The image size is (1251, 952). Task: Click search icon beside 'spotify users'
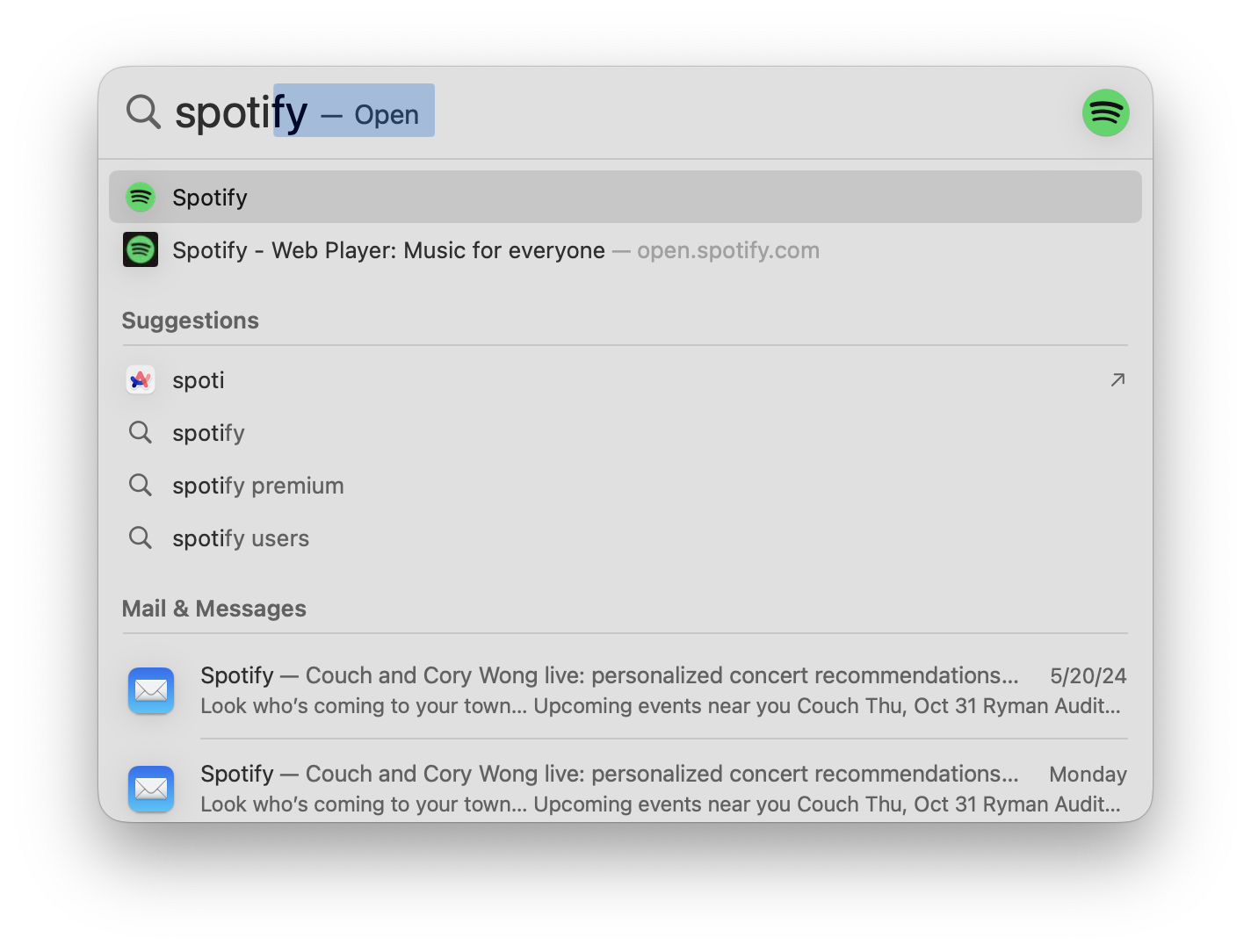pos(141,537)
